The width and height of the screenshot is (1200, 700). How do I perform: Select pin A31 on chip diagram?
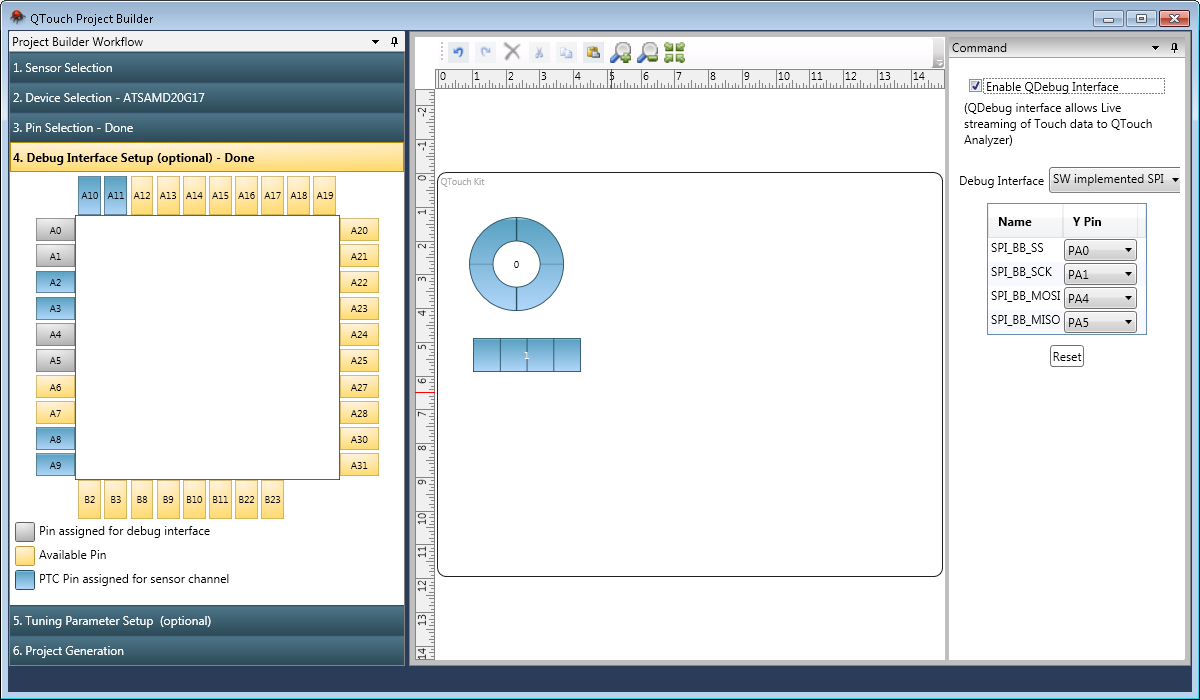pyautogui.click(x=359, y=465)
